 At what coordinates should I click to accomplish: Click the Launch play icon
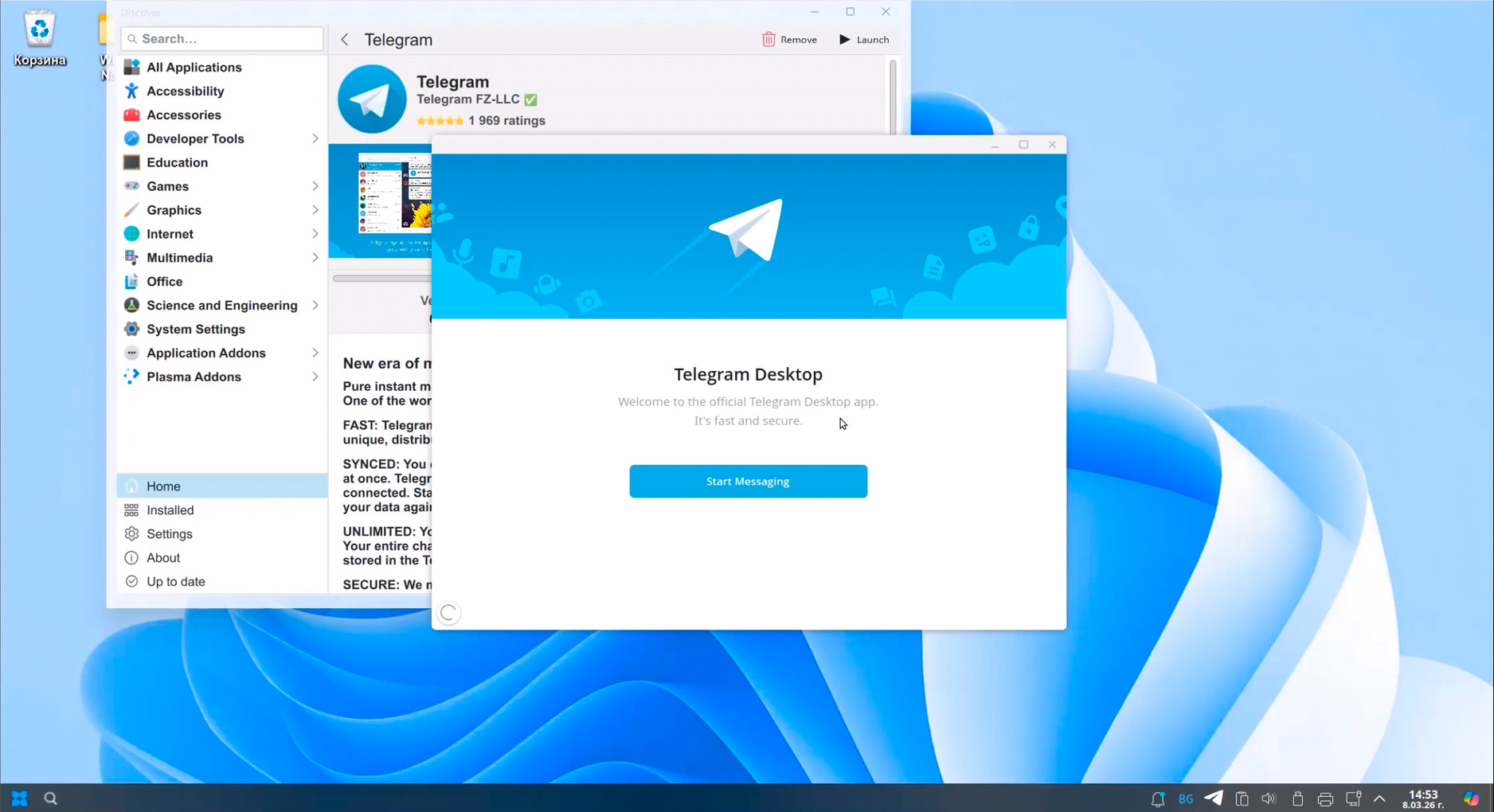tap(845, 39)
